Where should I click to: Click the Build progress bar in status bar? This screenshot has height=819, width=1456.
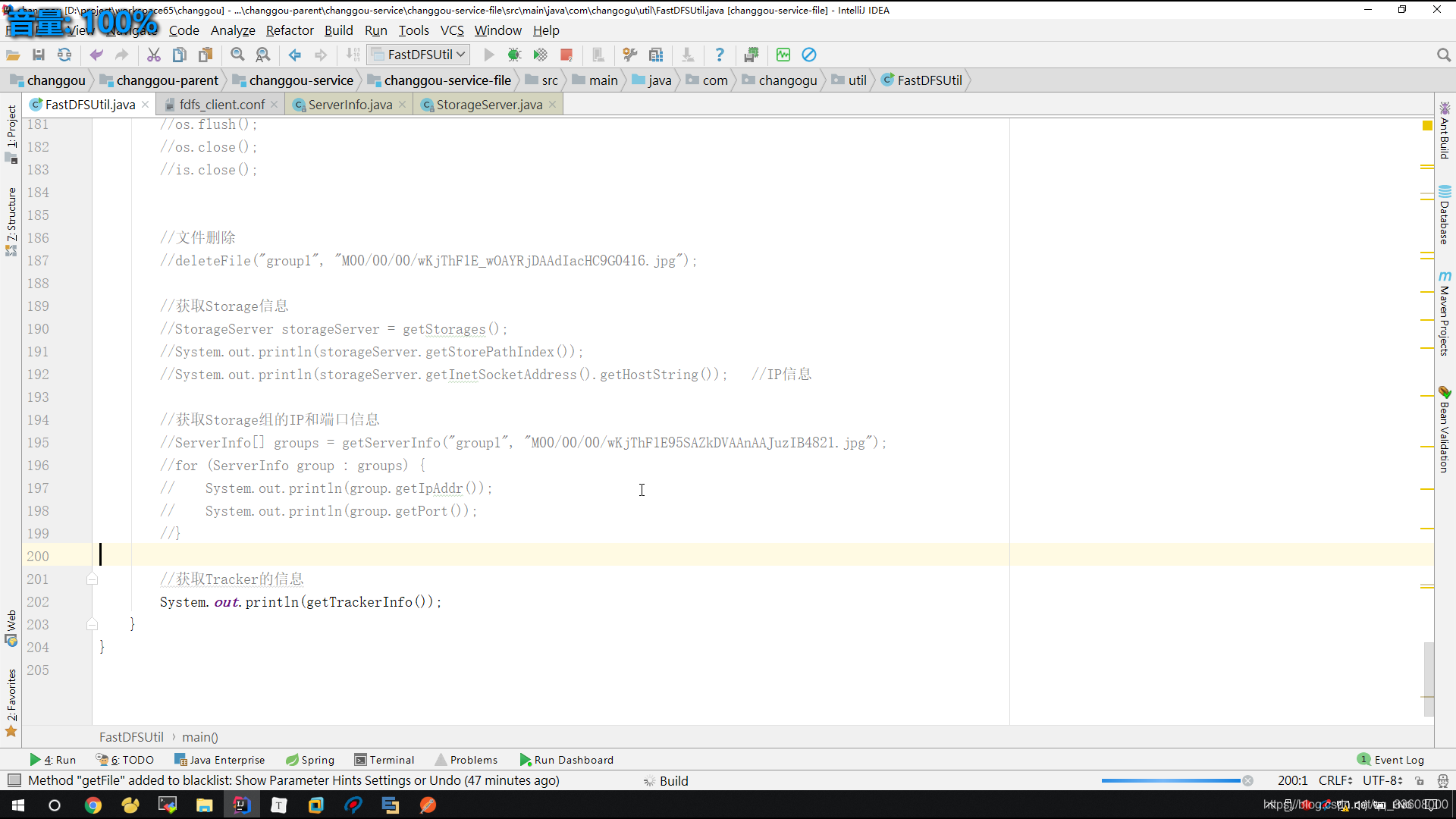[1171, 780]
